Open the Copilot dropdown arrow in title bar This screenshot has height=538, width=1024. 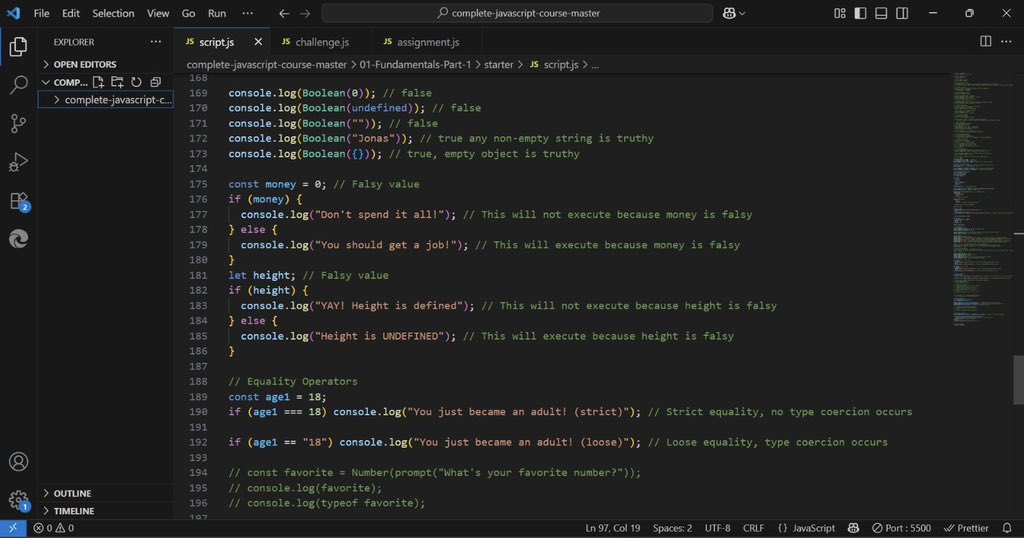(x=742, y=13)
